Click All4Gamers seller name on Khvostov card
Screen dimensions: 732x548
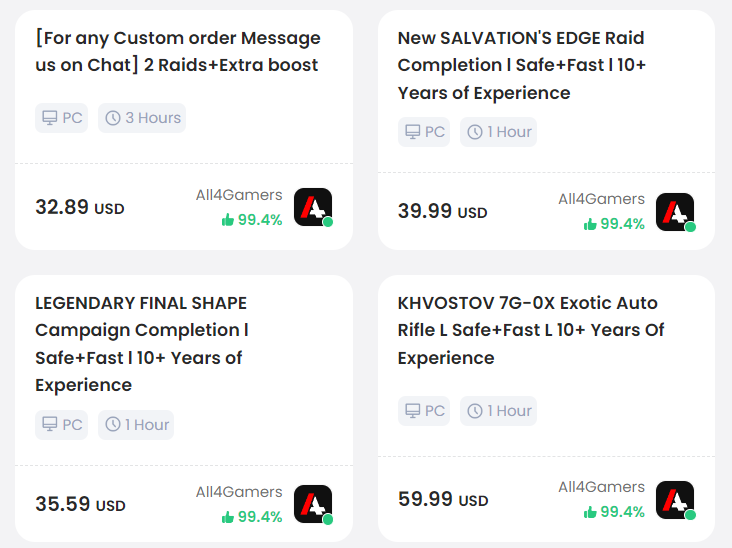[x=601, y=487]
